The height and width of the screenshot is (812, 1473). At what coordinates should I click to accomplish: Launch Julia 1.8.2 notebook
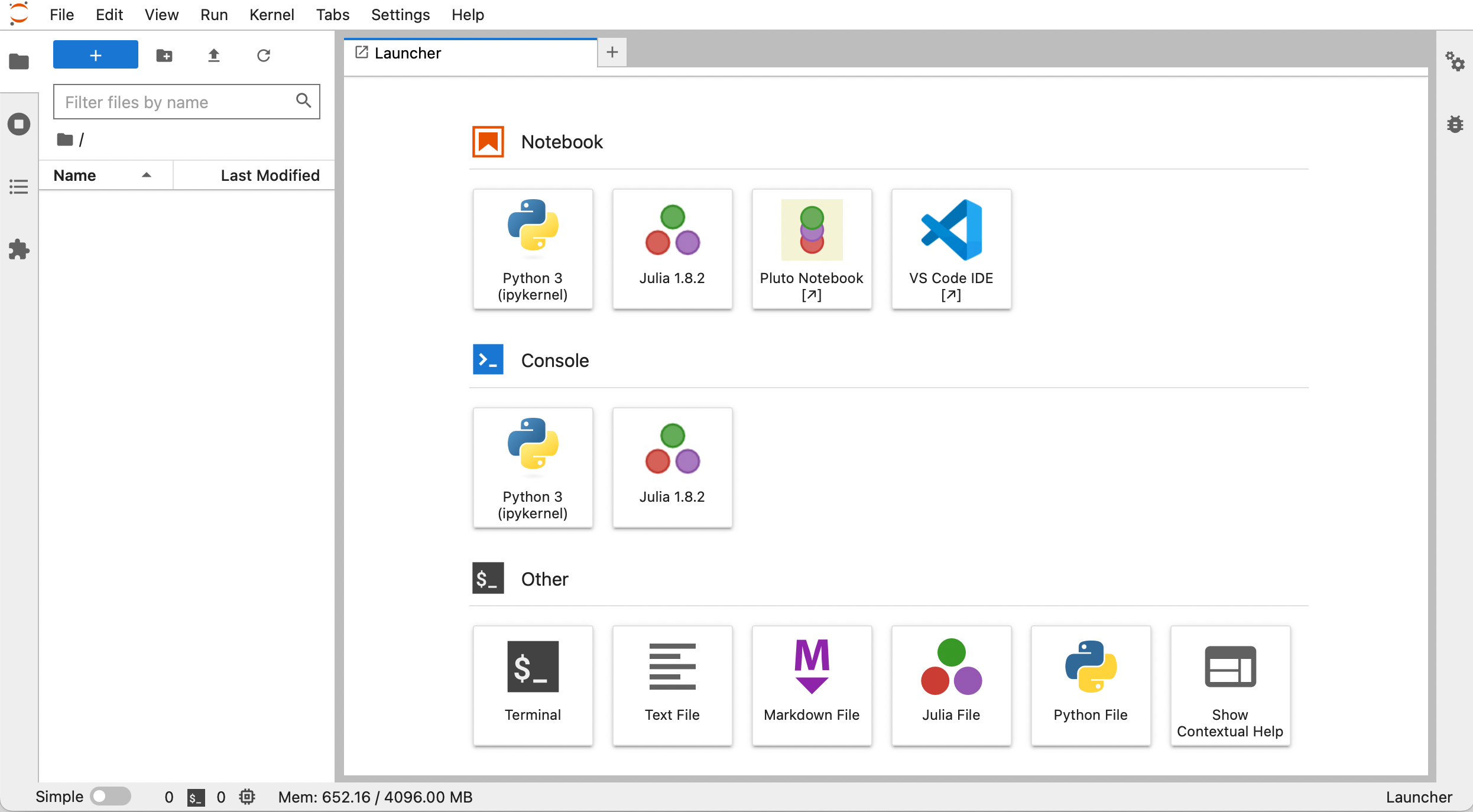(672, 249)
